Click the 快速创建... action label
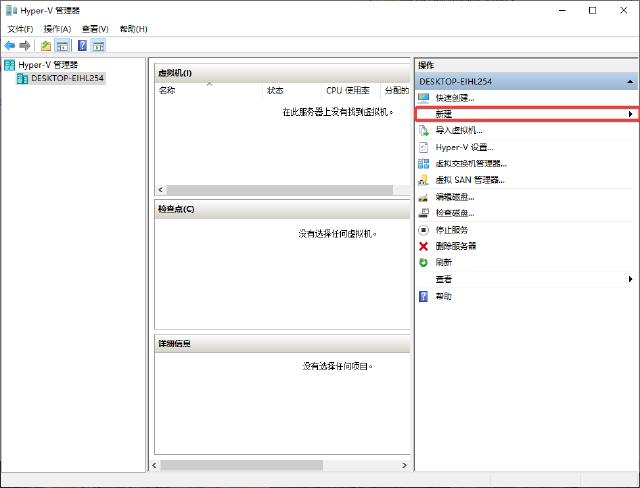Viewport: 640px width, 488px height. (455, 98)
